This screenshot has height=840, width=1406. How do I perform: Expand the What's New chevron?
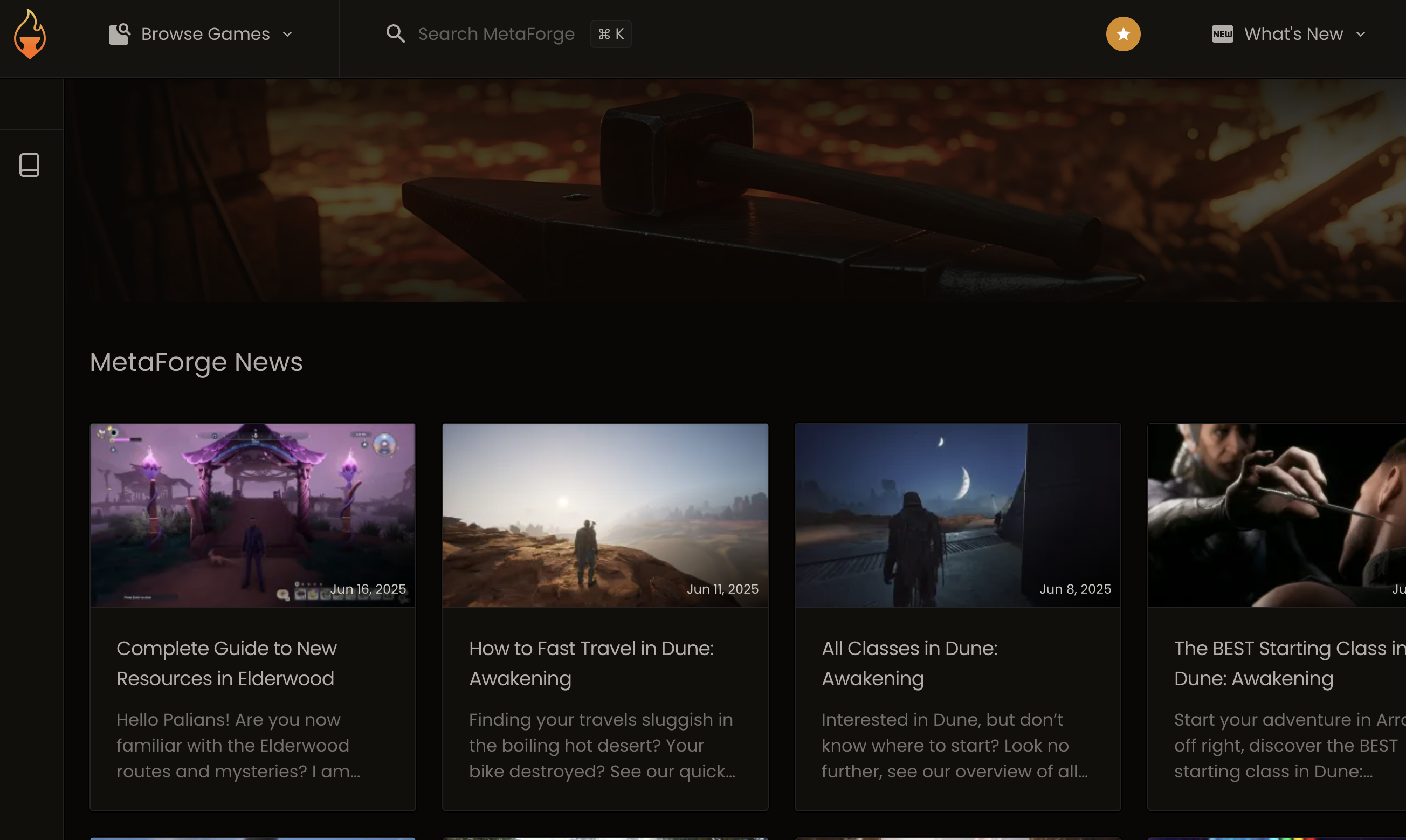tap(1361, 35)
